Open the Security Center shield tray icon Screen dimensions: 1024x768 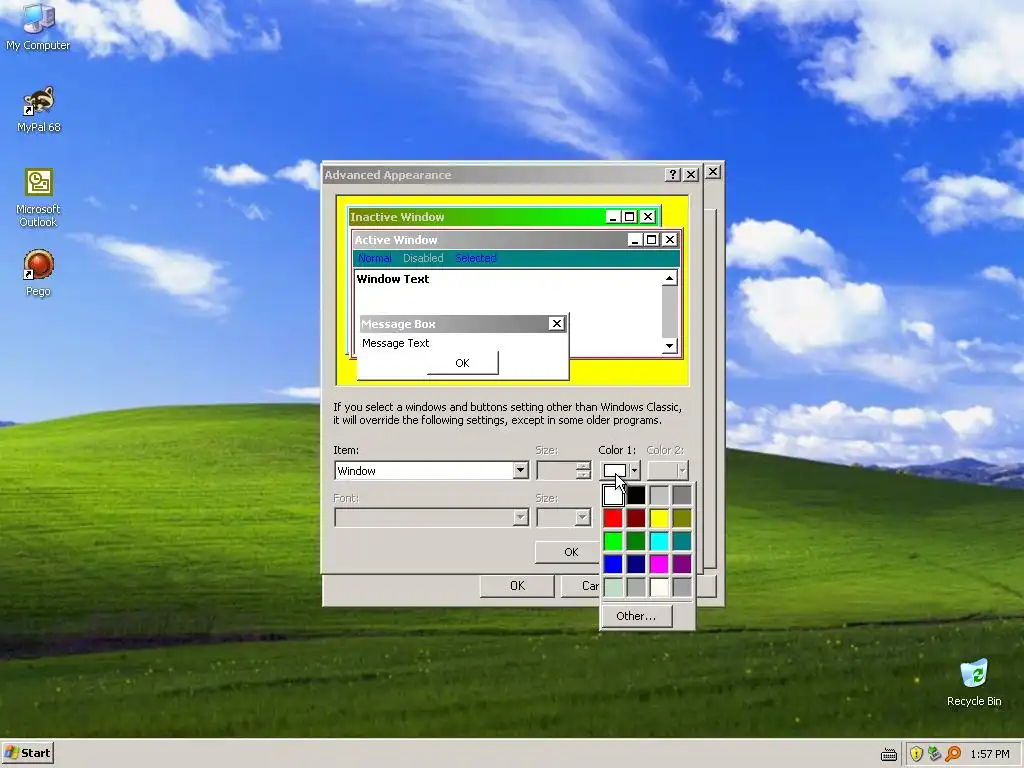(916, 754)
